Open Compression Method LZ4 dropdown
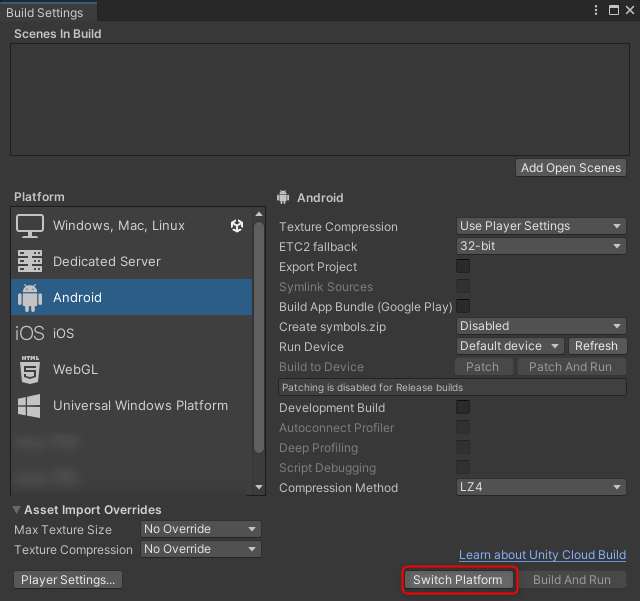 [541, 487]
